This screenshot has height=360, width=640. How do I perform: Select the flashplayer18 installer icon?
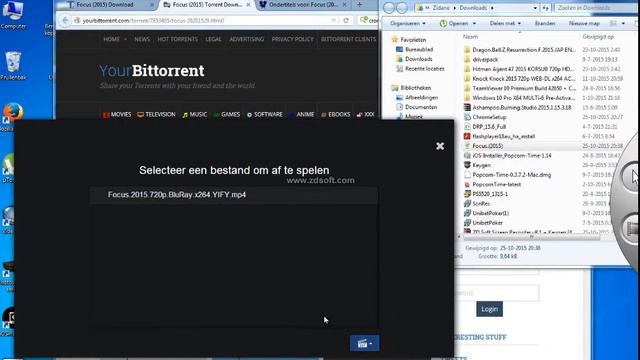pos(467,136)
